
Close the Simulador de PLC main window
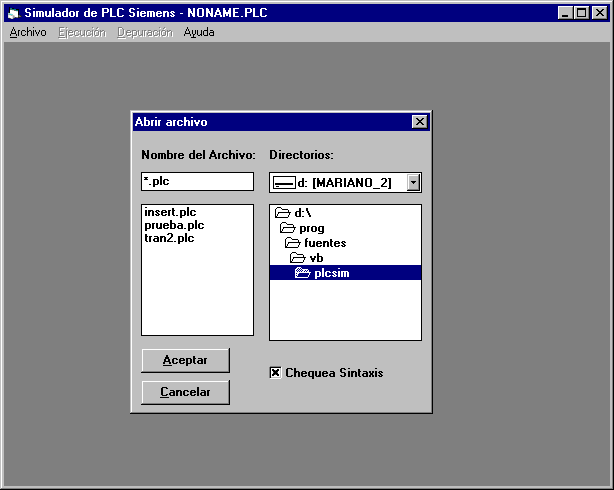600,13
